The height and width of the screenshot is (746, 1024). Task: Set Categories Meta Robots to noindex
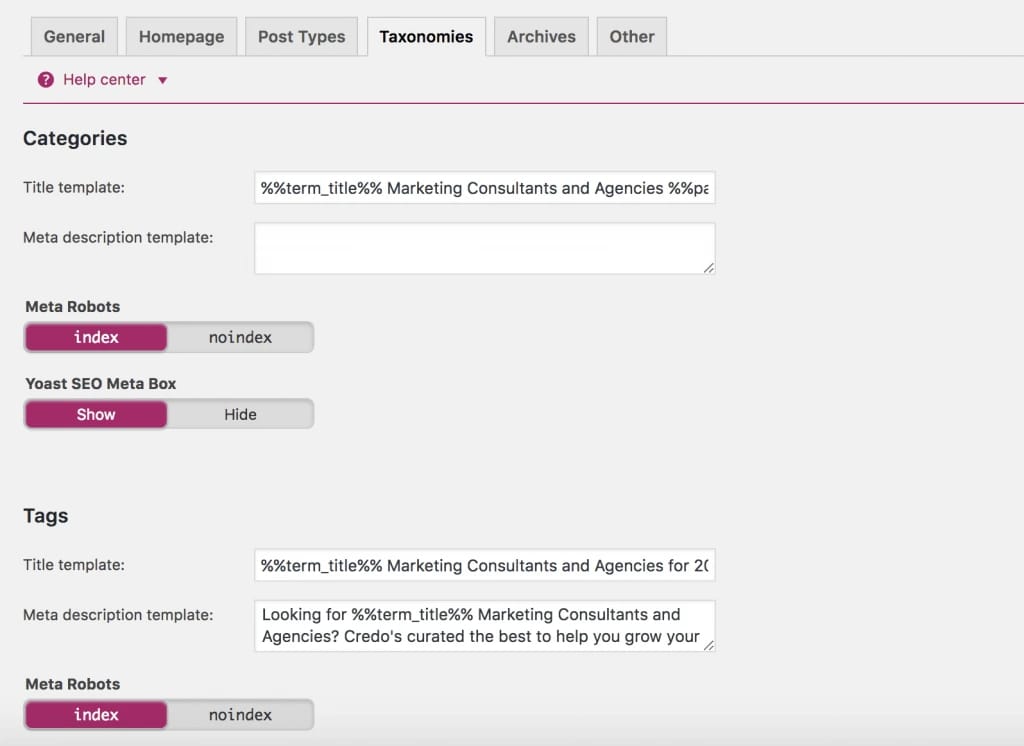tap(240, 338)
